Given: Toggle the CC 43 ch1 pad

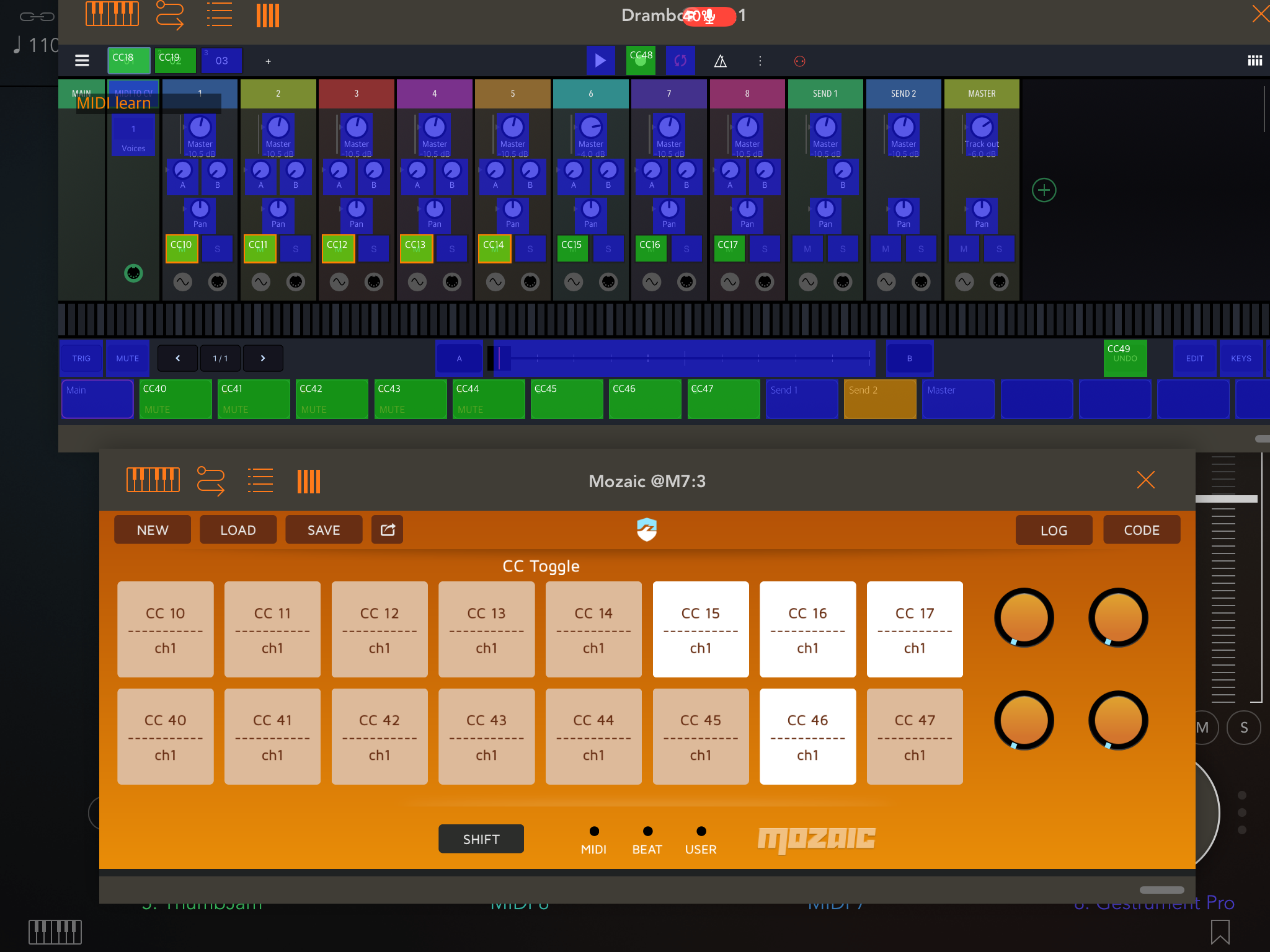Looking at the screenshot, I should click(x=487, y=736).
